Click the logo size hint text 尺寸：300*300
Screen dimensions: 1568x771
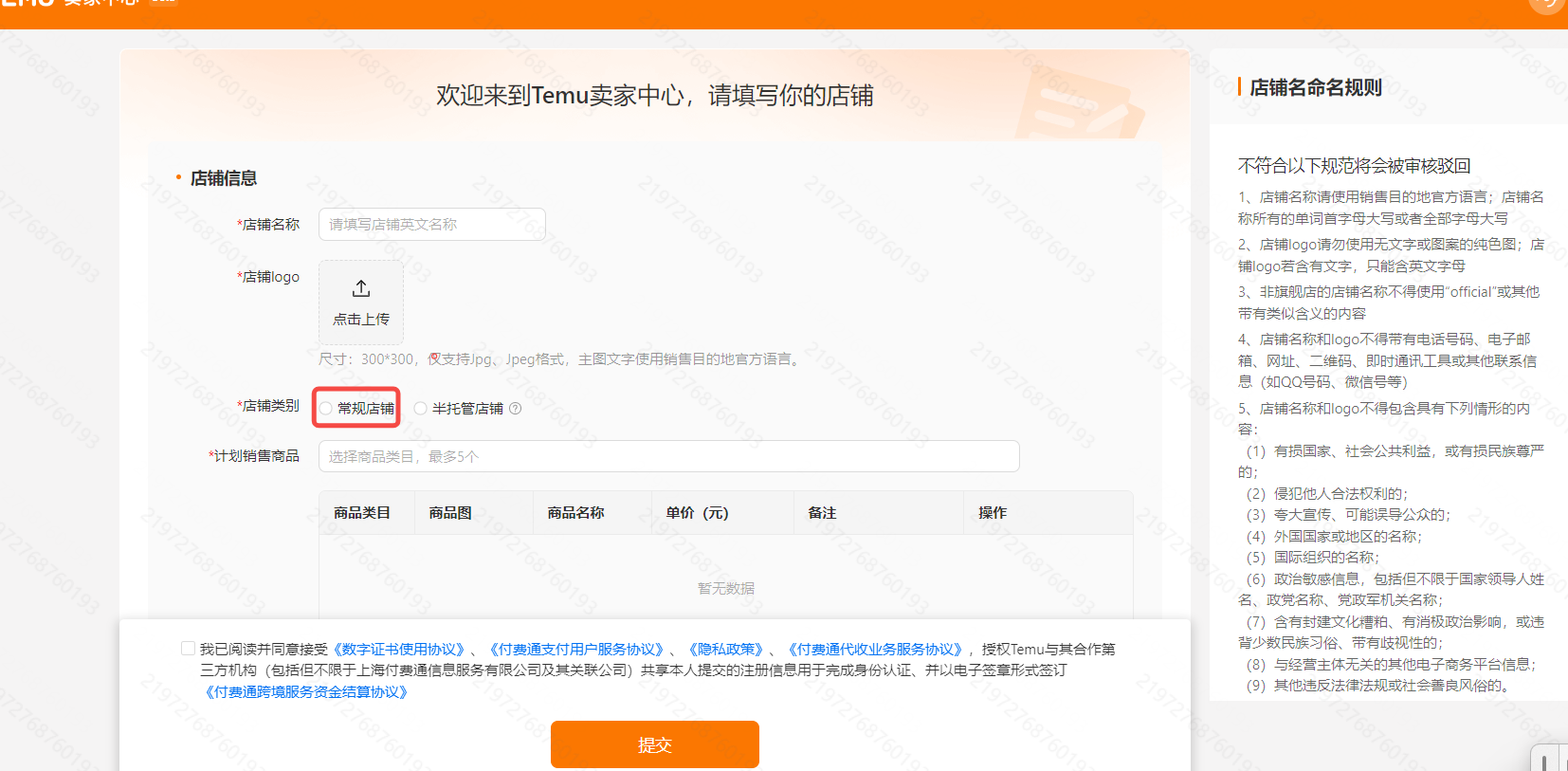[367, 359]
